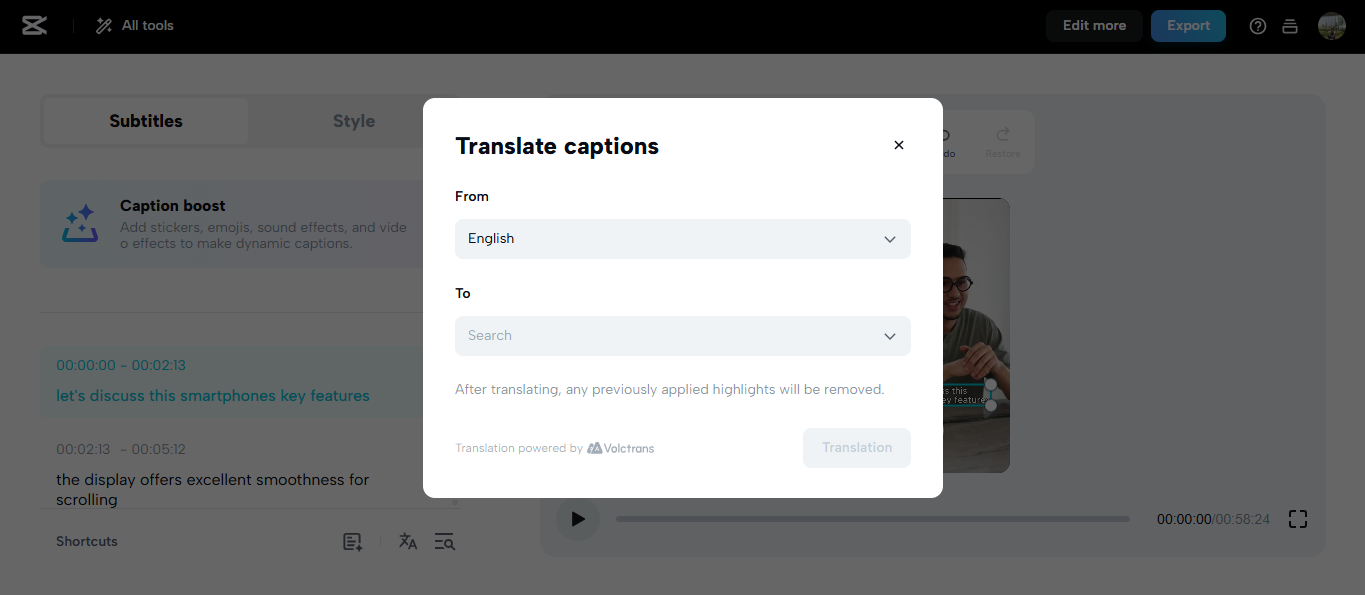
Task: Click the auto captions document icon near Shortcuts
Action: pos(352,541)
